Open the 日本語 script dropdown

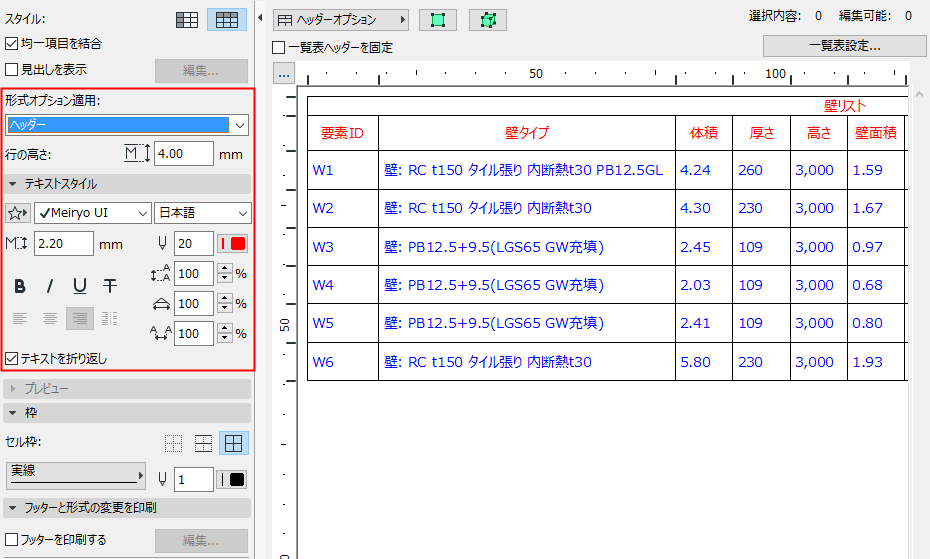(x=202, y=213)
